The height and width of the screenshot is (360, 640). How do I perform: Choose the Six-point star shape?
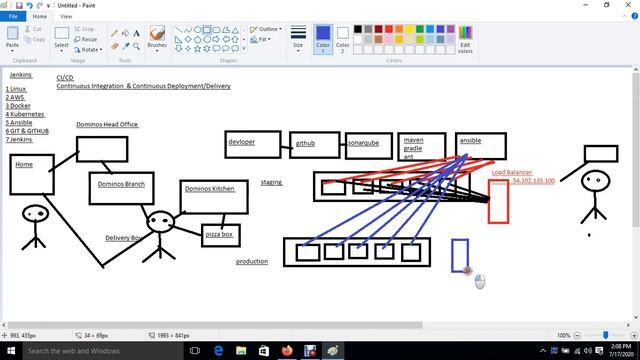[x=207, y=49]
